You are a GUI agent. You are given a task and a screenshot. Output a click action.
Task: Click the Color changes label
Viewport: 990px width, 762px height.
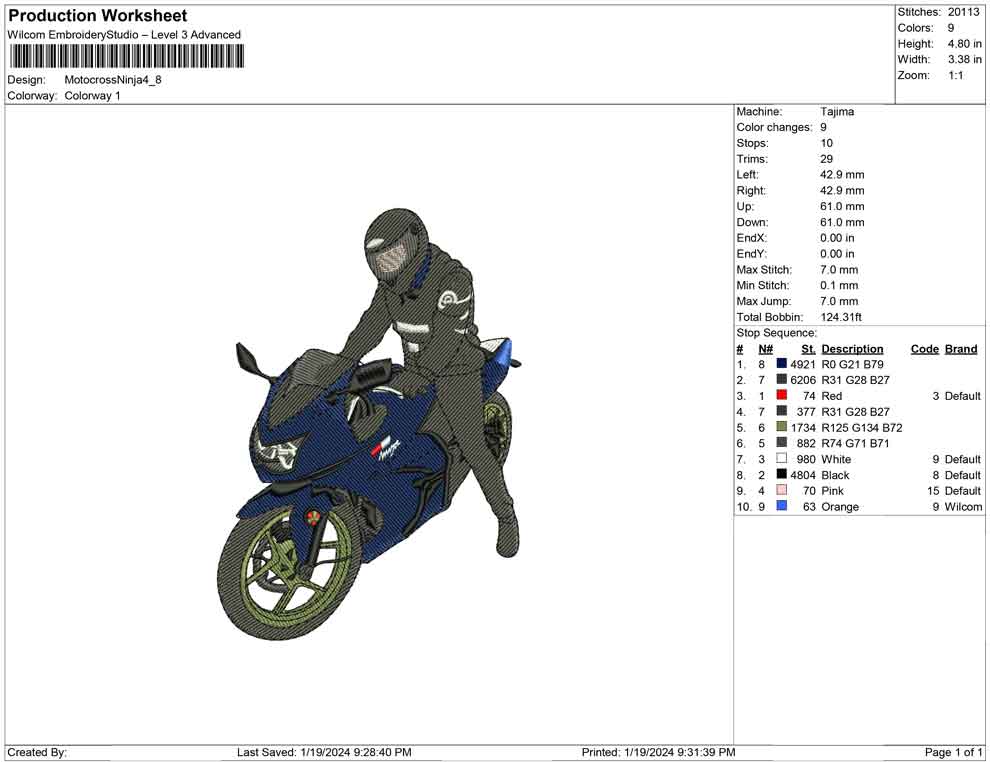coord(774,127)
